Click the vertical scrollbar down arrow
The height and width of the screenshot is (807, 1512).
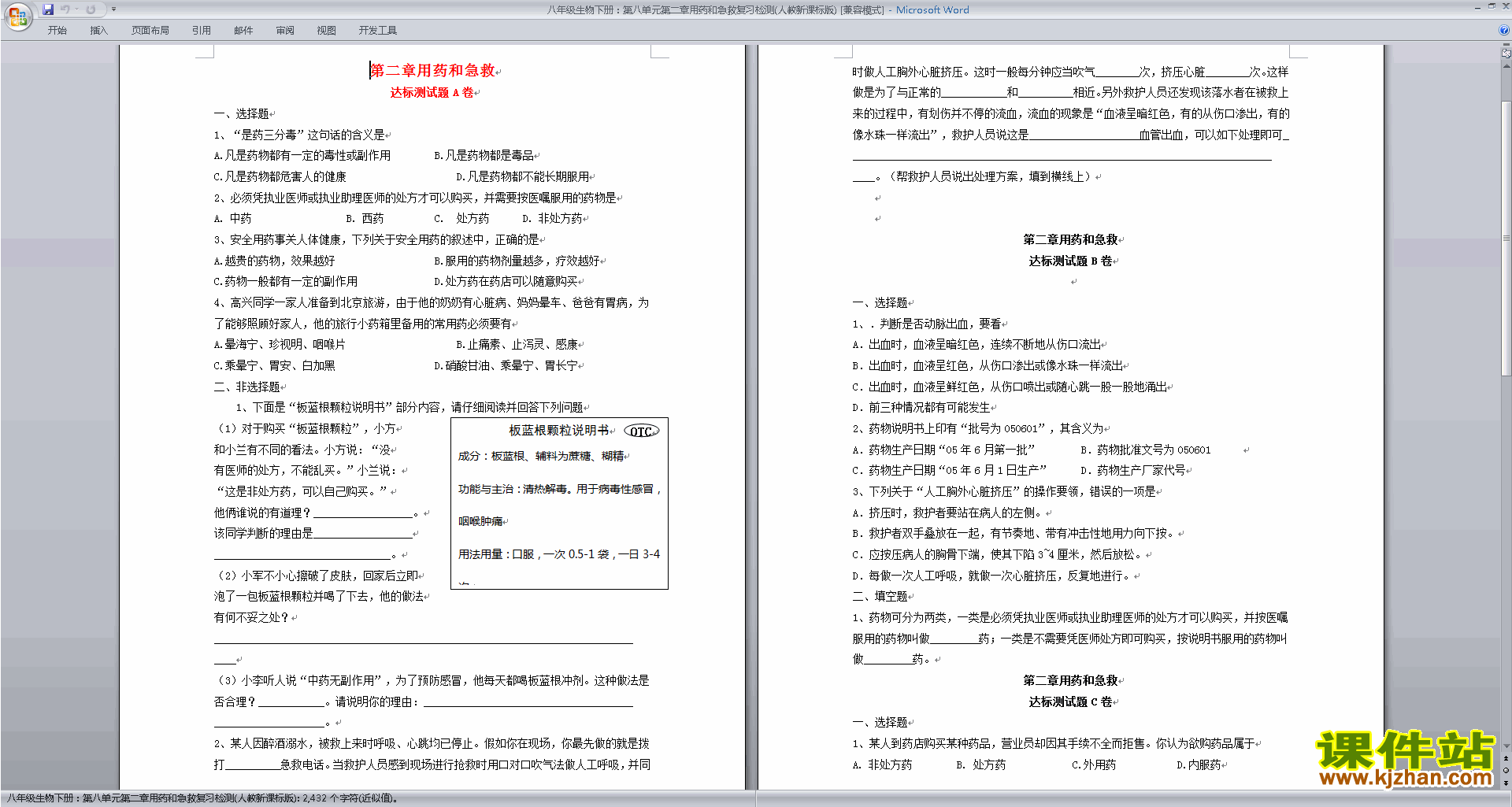point(1506,746)
